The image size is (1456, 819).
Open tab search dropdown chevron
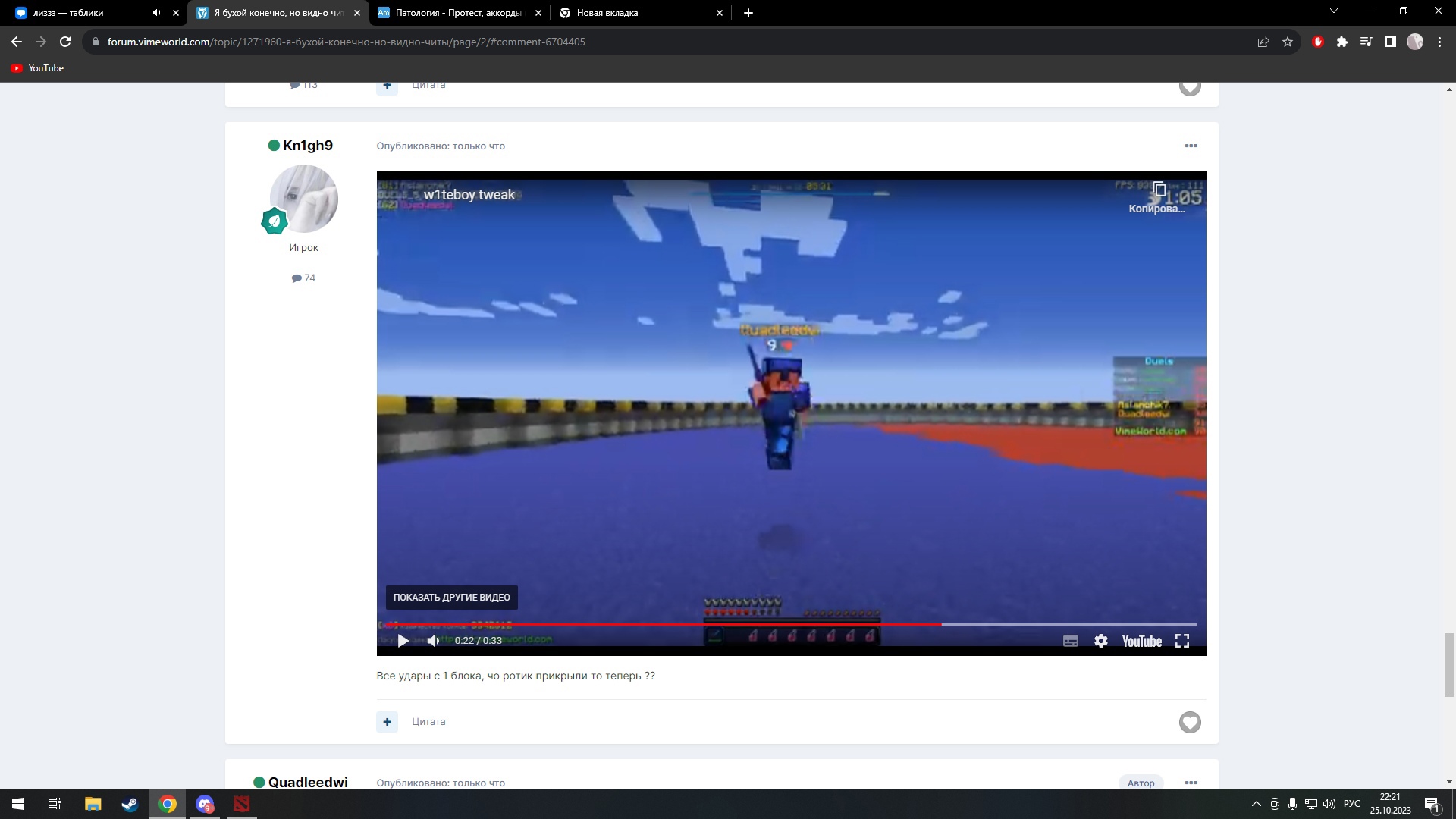pos(1333,11)
